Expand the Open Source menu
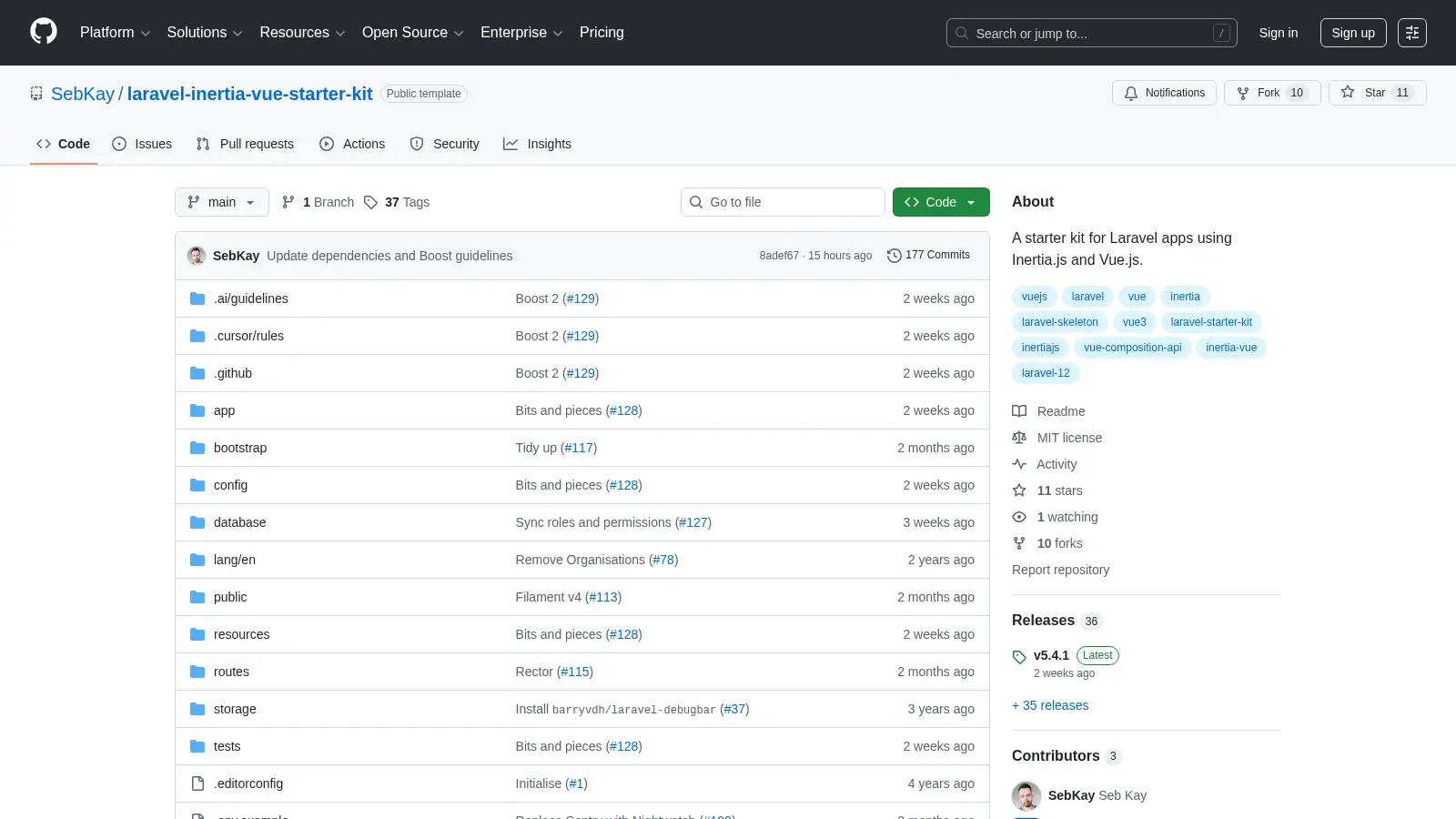 [413, 33]
